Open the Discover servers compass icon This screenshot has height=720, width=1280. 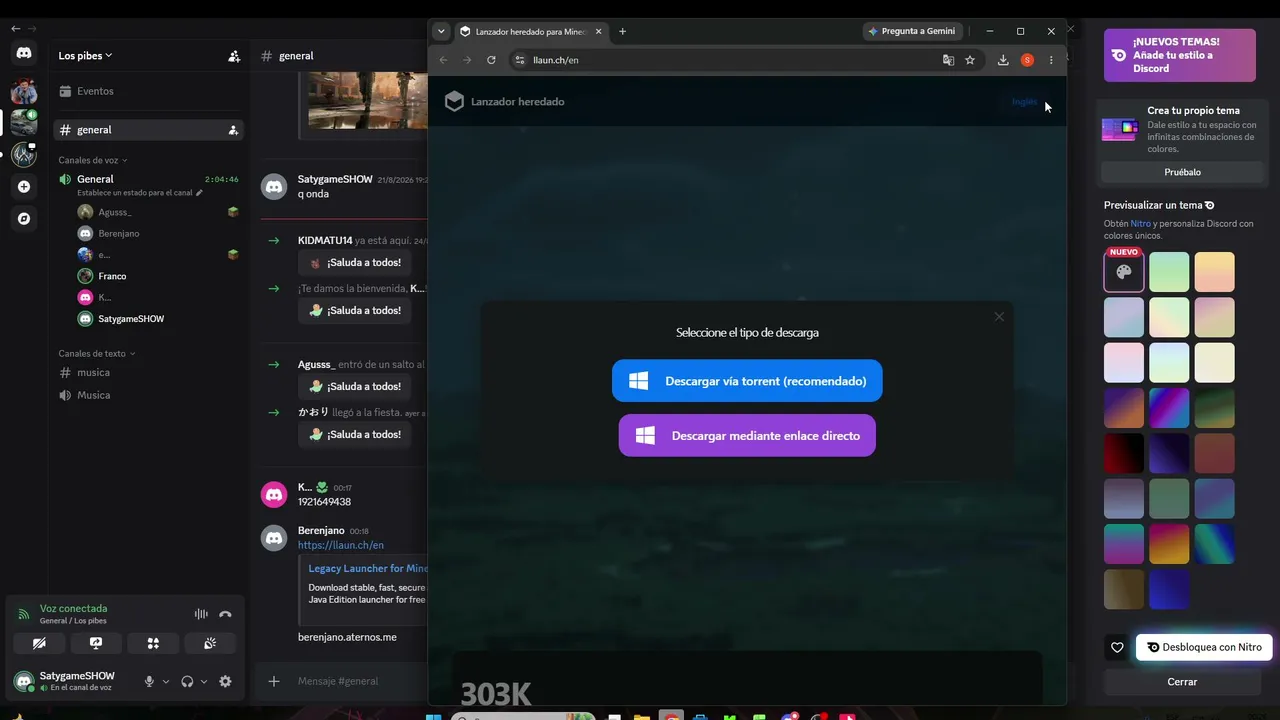(x=24, y=218)
